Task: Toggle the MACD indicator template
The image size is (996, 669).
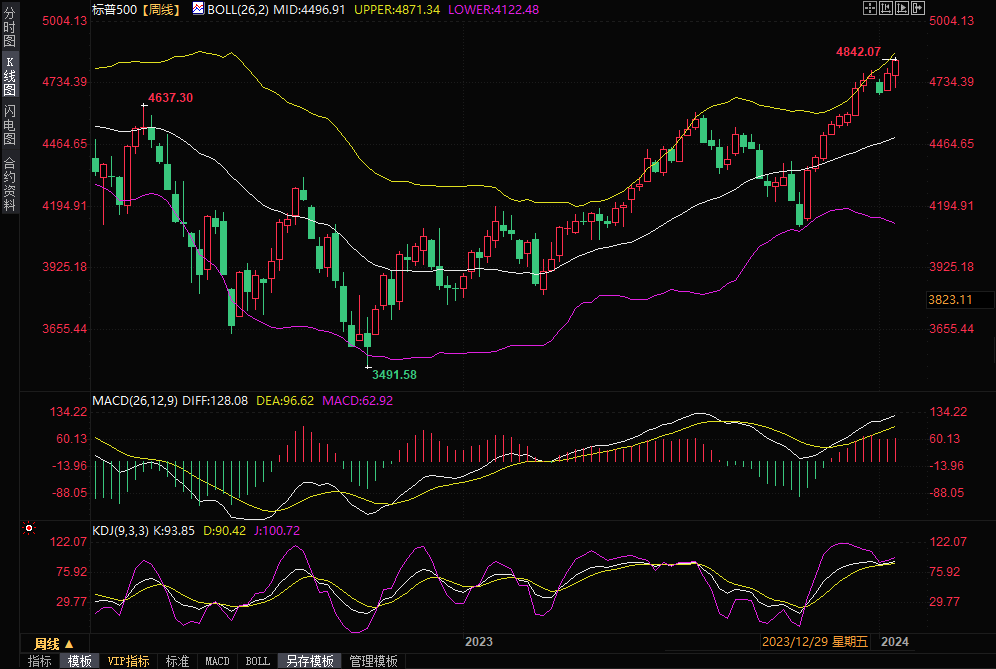Action: [x=217, y=661]
